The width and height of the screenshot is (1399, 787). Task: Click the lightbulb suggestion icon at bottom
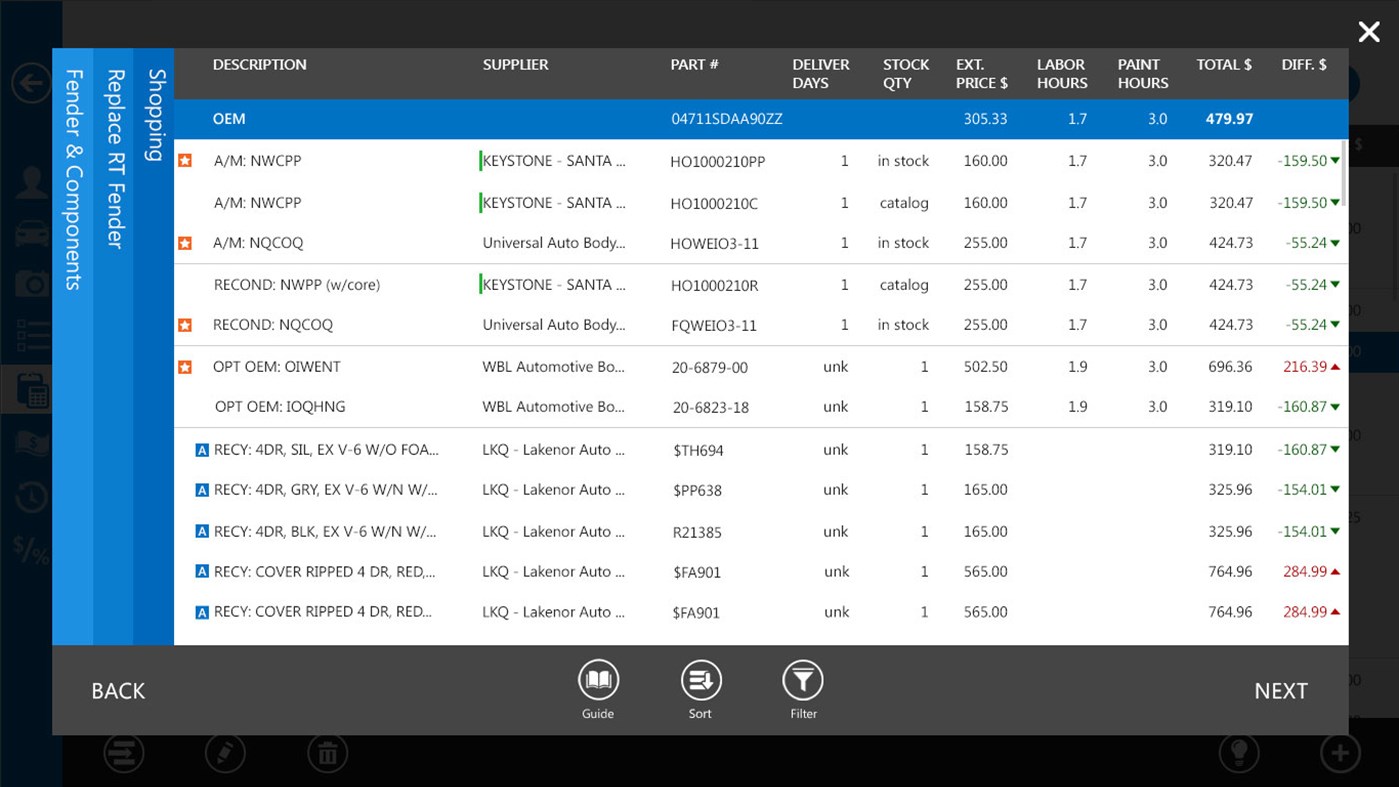(x=1239, y=752)
